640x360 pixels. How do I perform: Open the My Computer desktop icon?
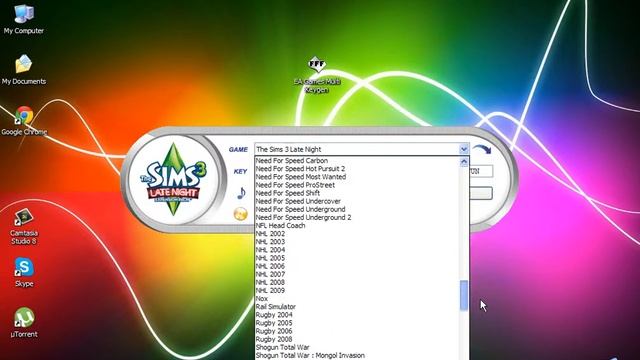(x=24, y=19)
